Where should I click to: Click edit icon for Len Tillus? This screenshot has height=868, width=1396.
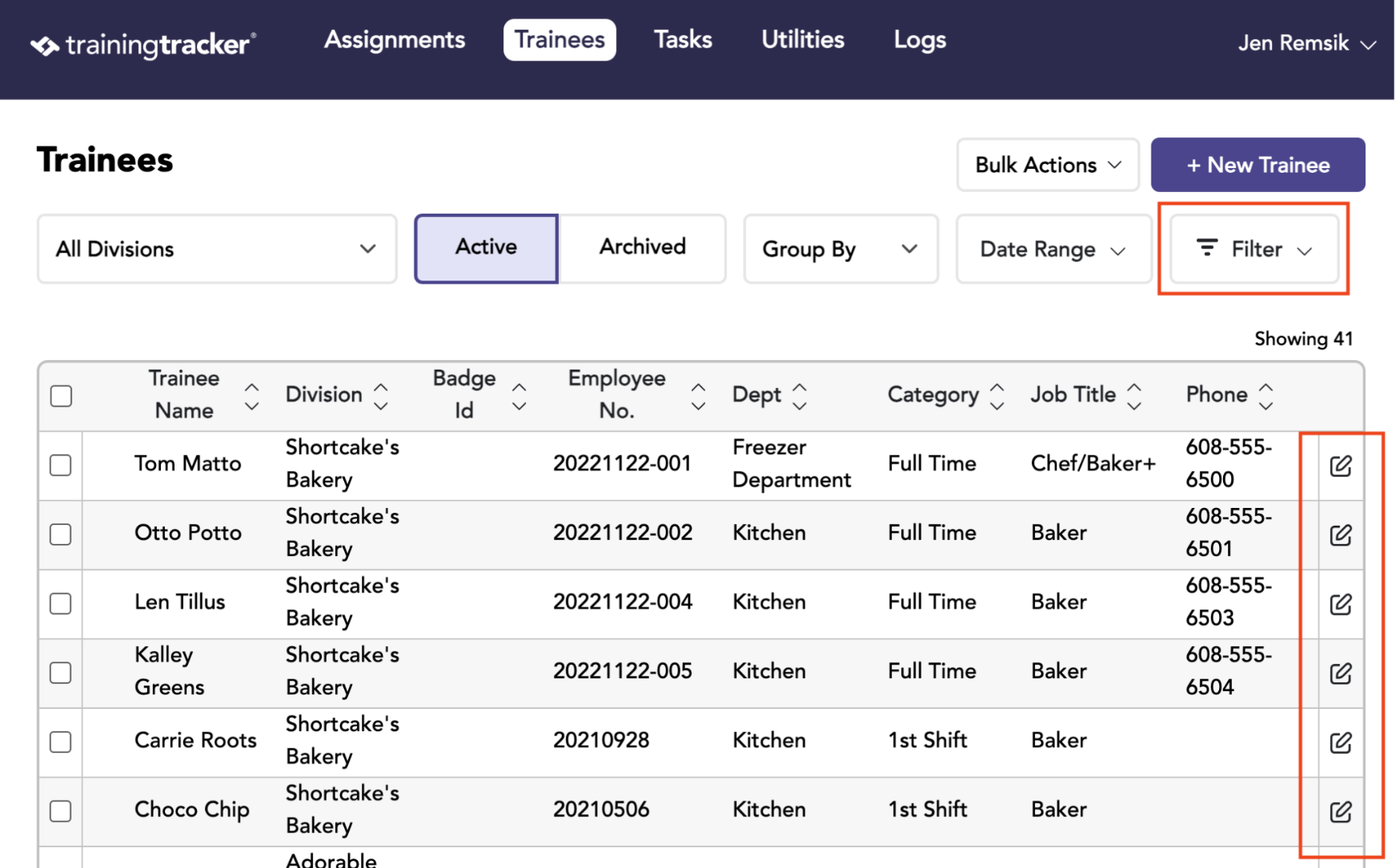click(x=1341, y=604)
